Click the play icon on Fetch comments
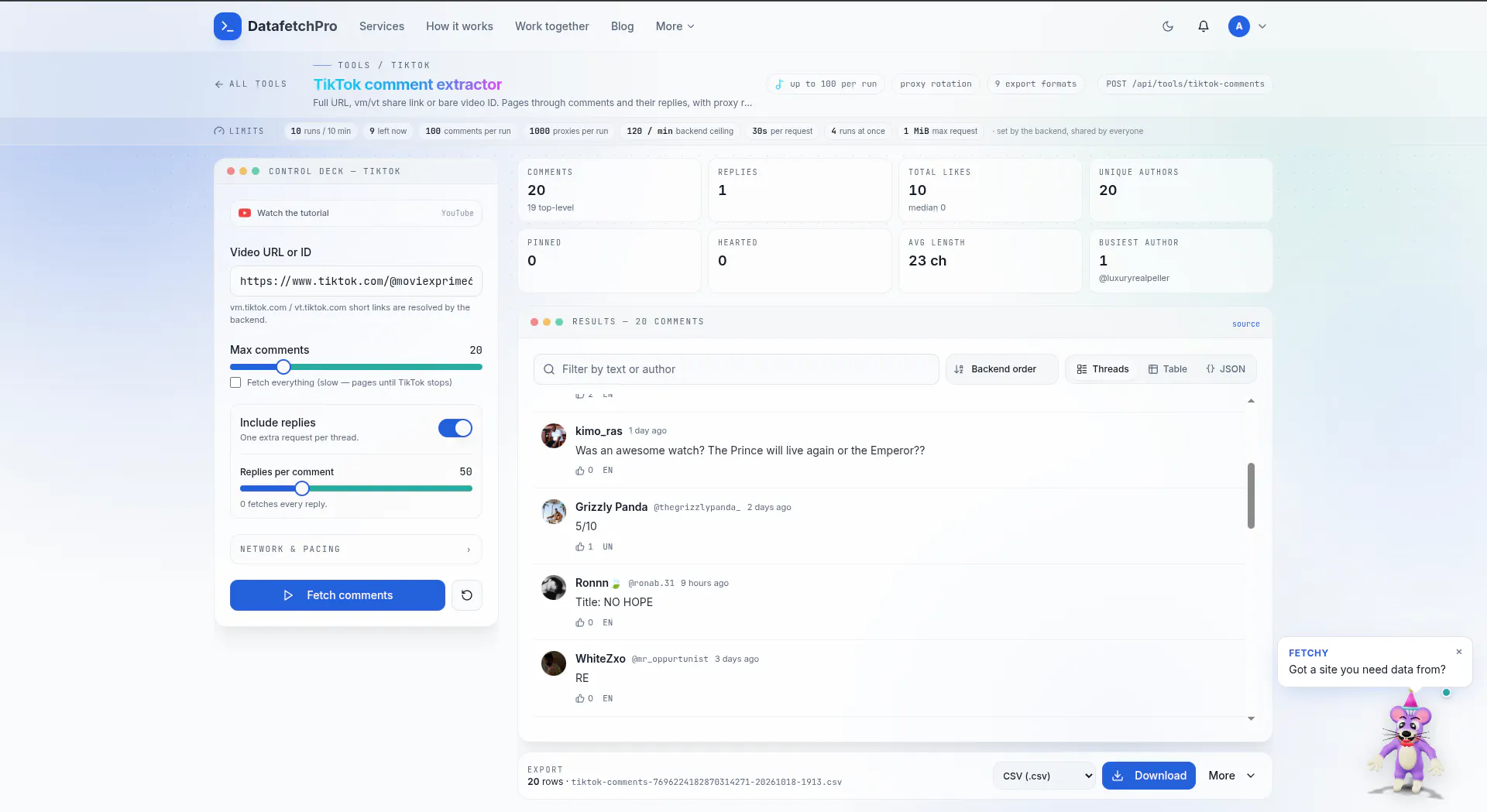The height and width of the screenshot is (812, 1487). tap(288, 595)
